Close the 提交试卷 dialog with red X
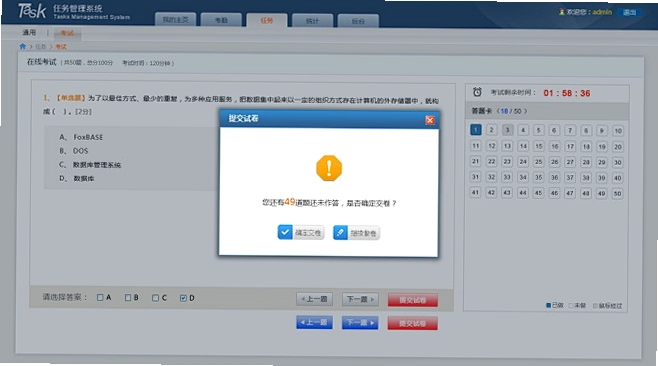 (x=430, y=120)
